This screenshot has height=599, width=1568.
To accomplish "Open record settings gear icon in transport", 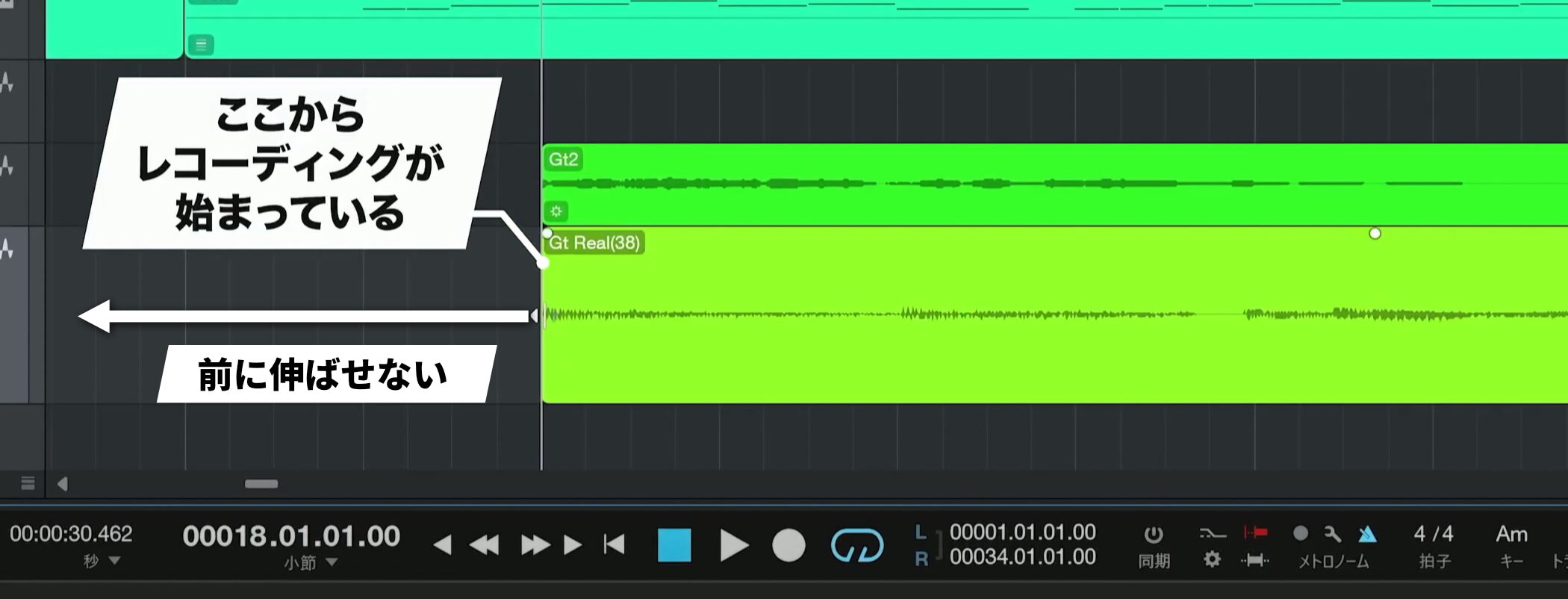I will (1212, 559).
